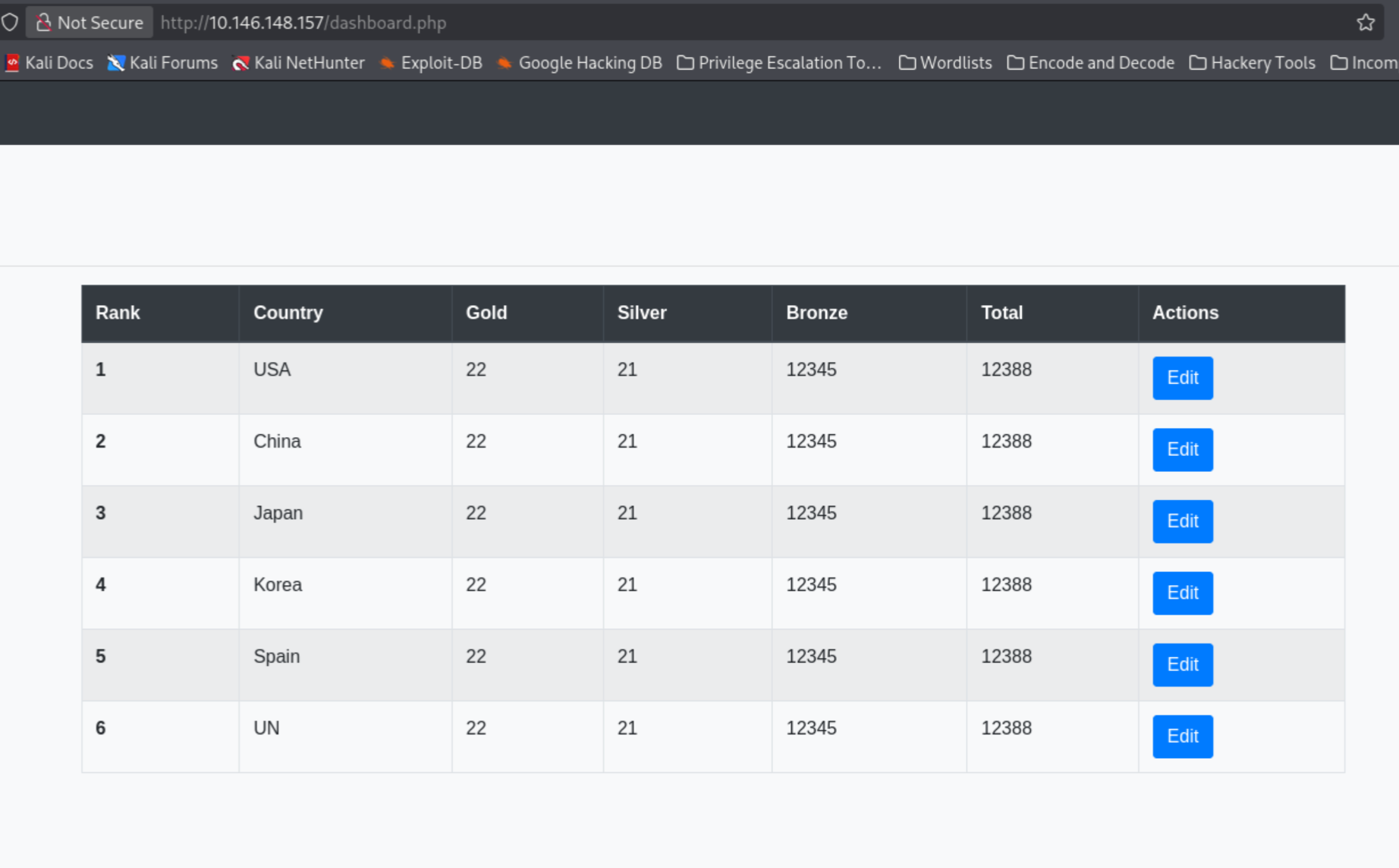
Task: Click China total value 12388
Action: coord(1006,441)
